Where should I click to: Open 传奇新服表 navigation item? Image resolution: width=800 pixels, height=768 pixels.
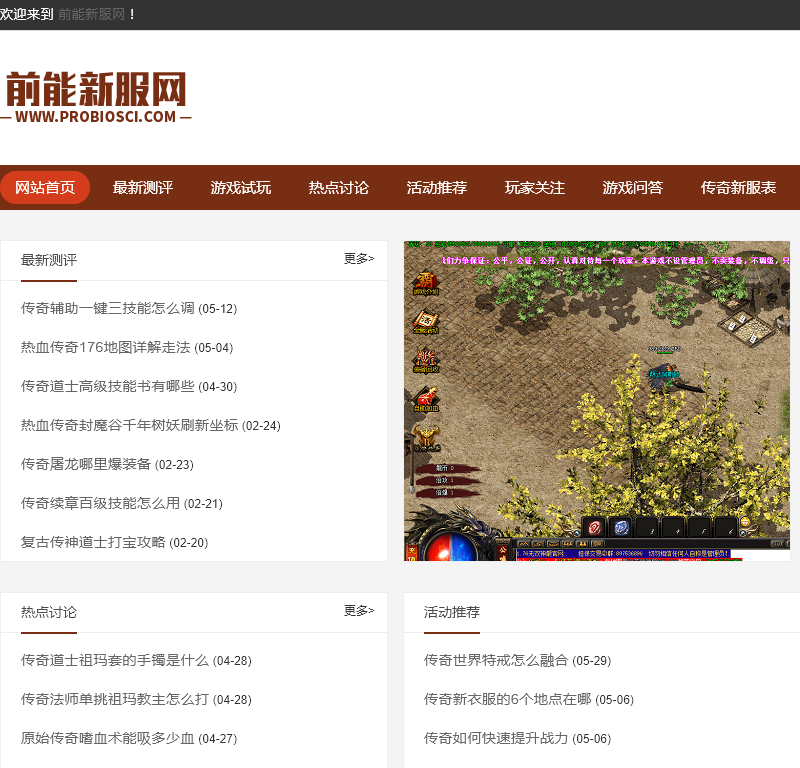click(738, 187)
